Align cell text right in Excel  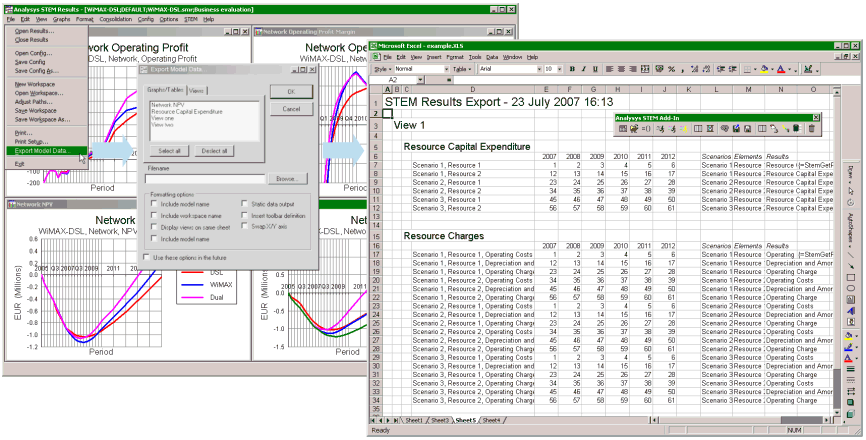click(632, 69)
